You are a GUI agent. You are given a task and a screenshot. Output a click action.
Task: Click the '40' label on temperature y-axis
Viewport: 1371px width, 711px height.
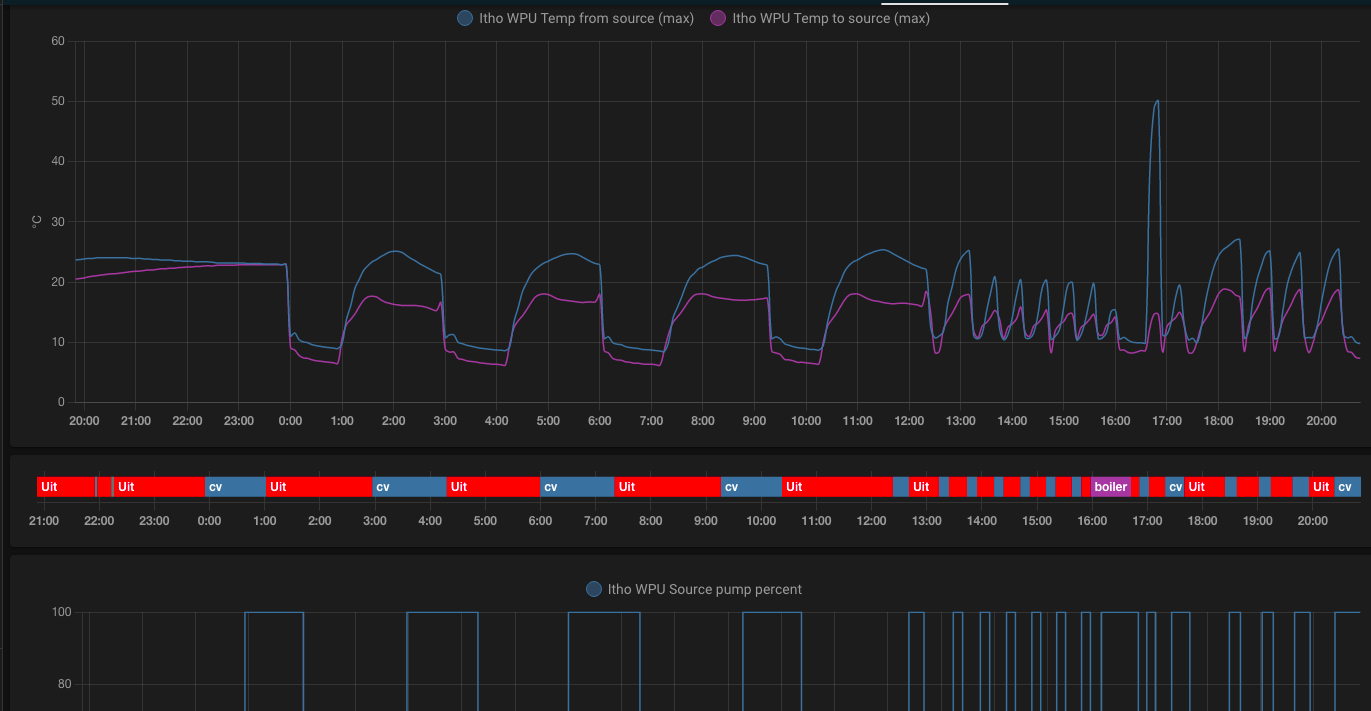58,161
